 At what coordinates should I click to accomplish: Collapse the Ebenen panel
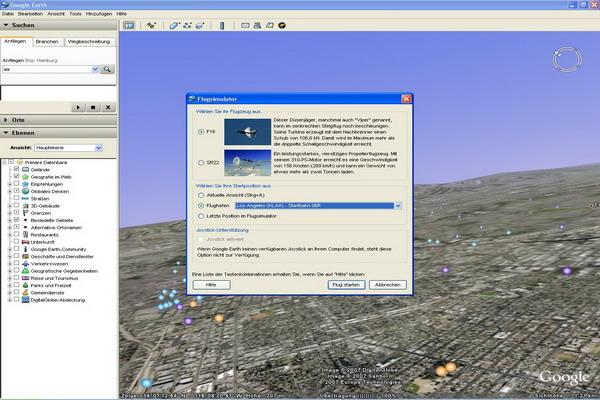coord(6,133)
